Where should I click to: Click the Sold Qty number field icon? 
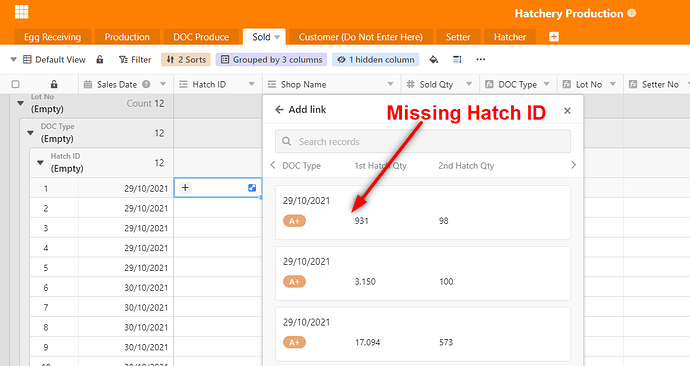point(410,84)
